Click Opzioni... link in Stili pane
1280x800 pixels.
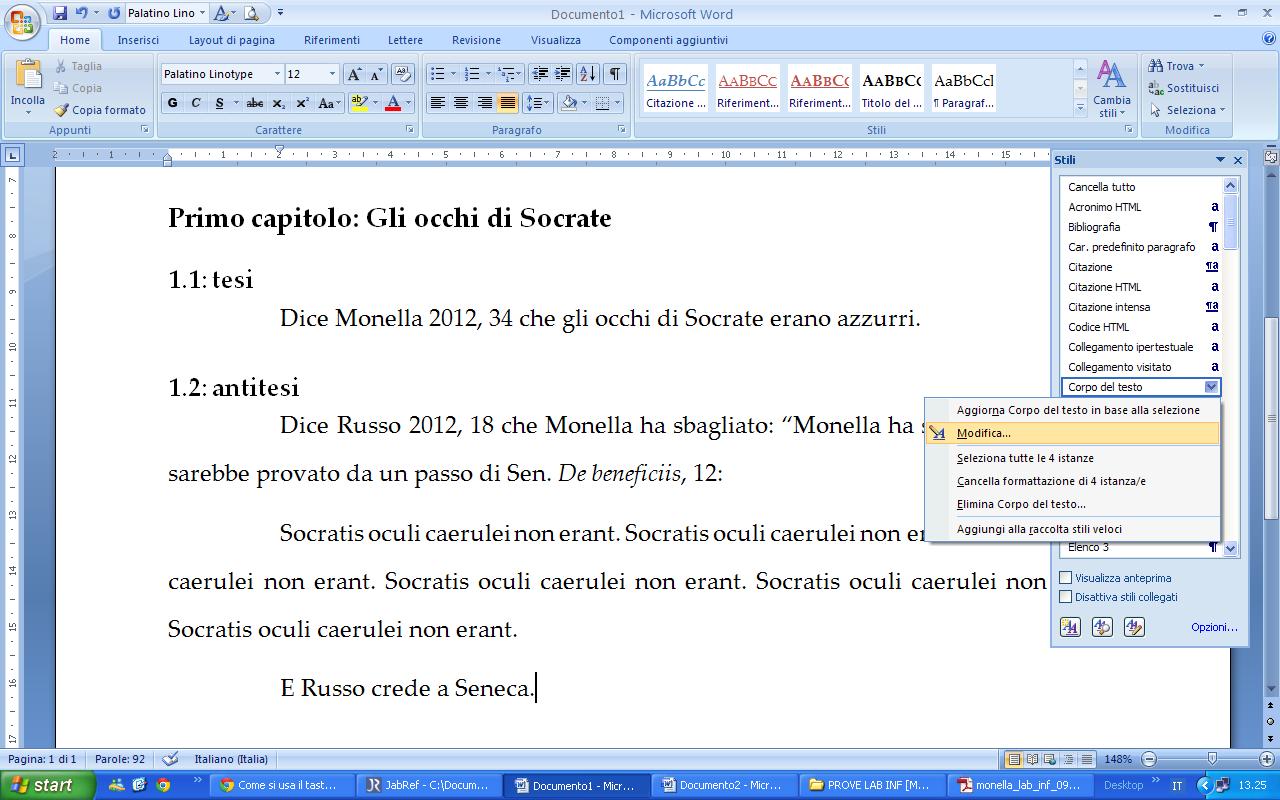tap(1214, 627)
